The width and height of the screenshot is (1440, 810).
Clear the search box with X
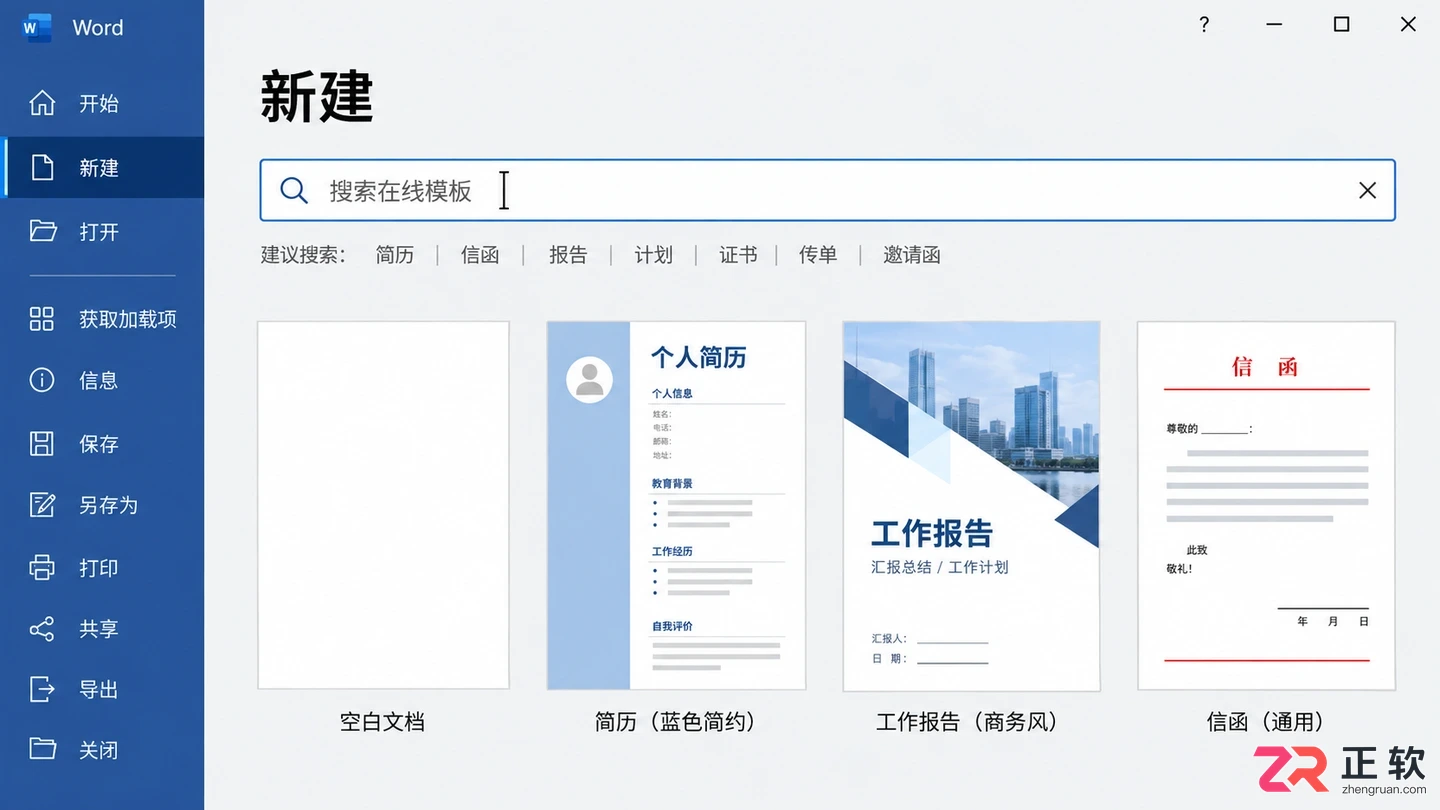tap(1367, 190)
